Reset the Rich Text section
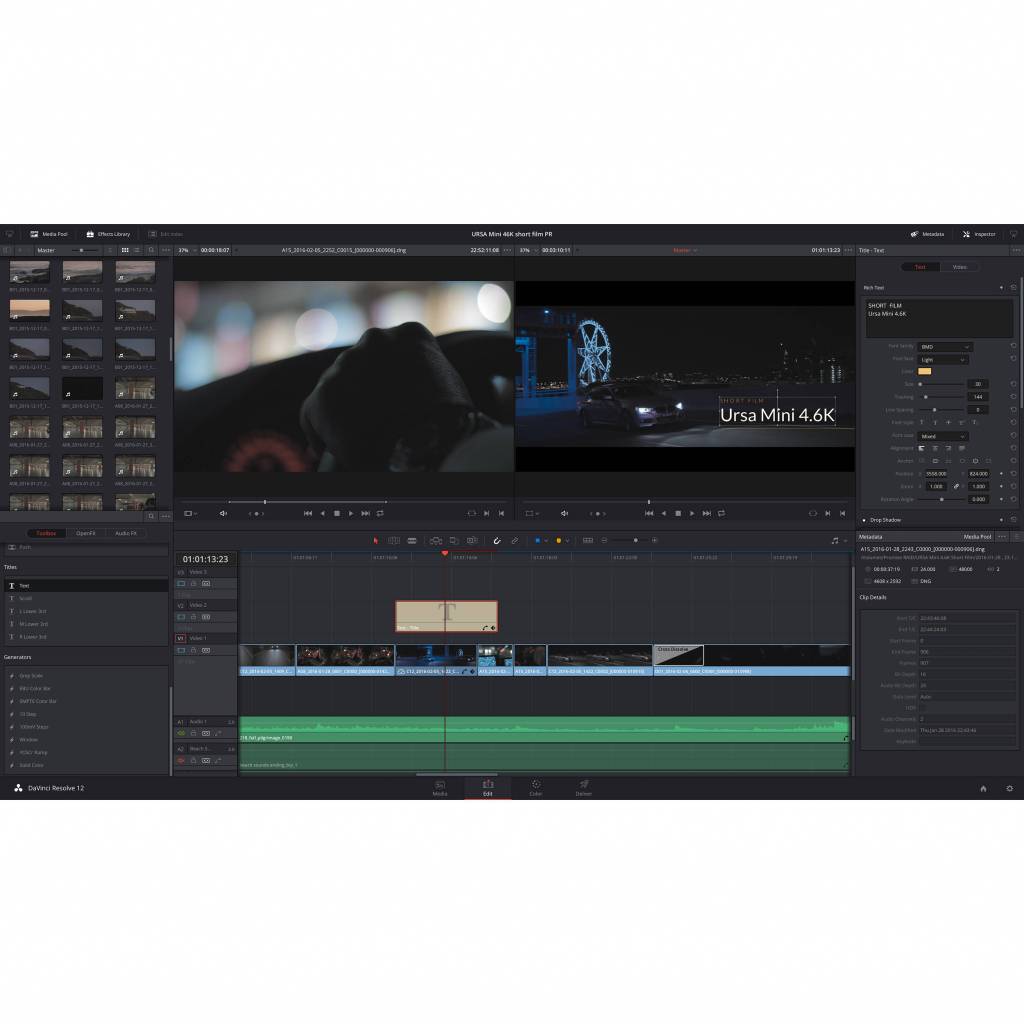The height and width of the screenshot is (1024, 1024). 1013,287
